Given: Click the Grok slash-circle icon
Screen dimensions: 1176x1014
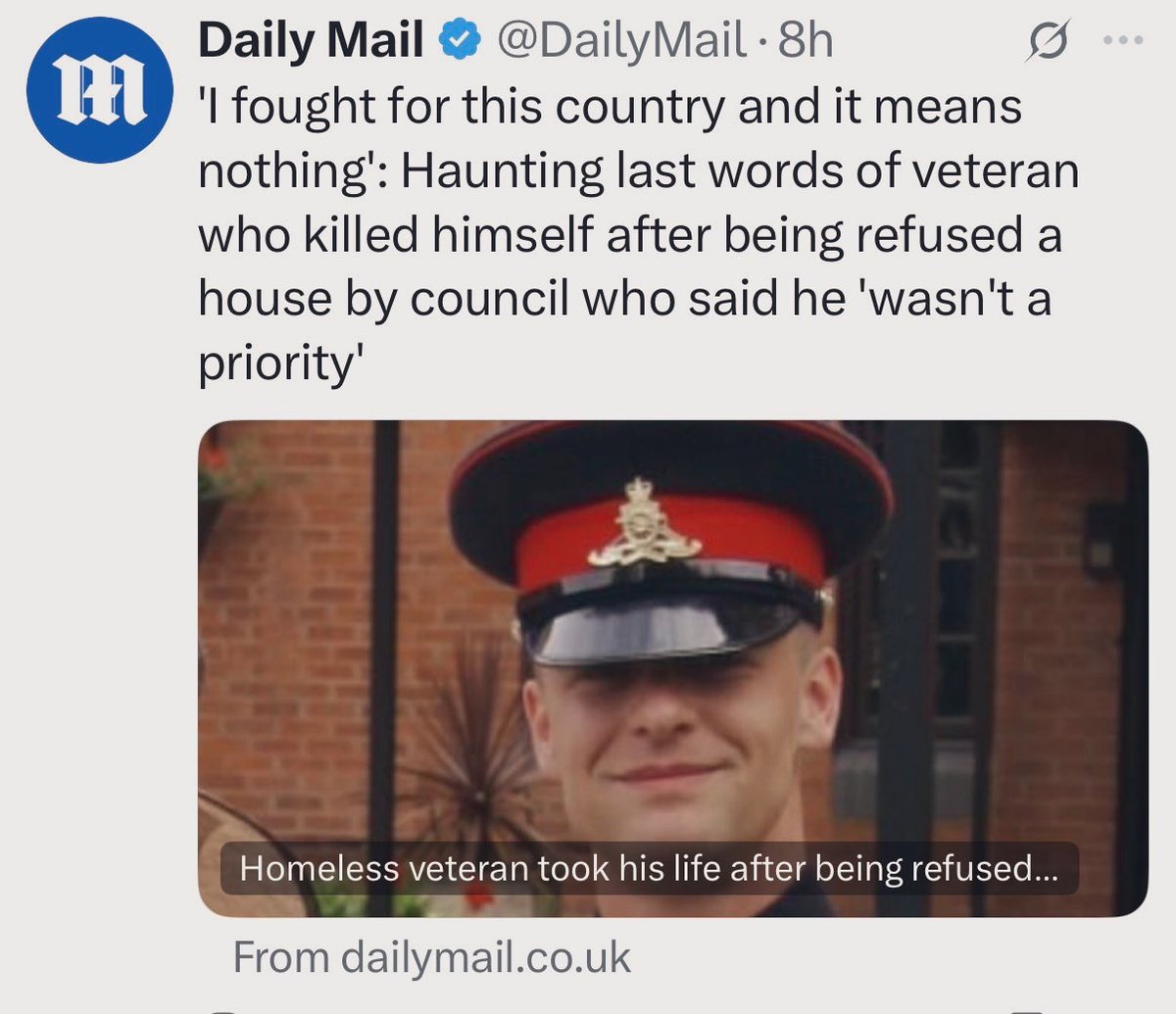Looking at the screenshot, I should tap(1046, 43).
